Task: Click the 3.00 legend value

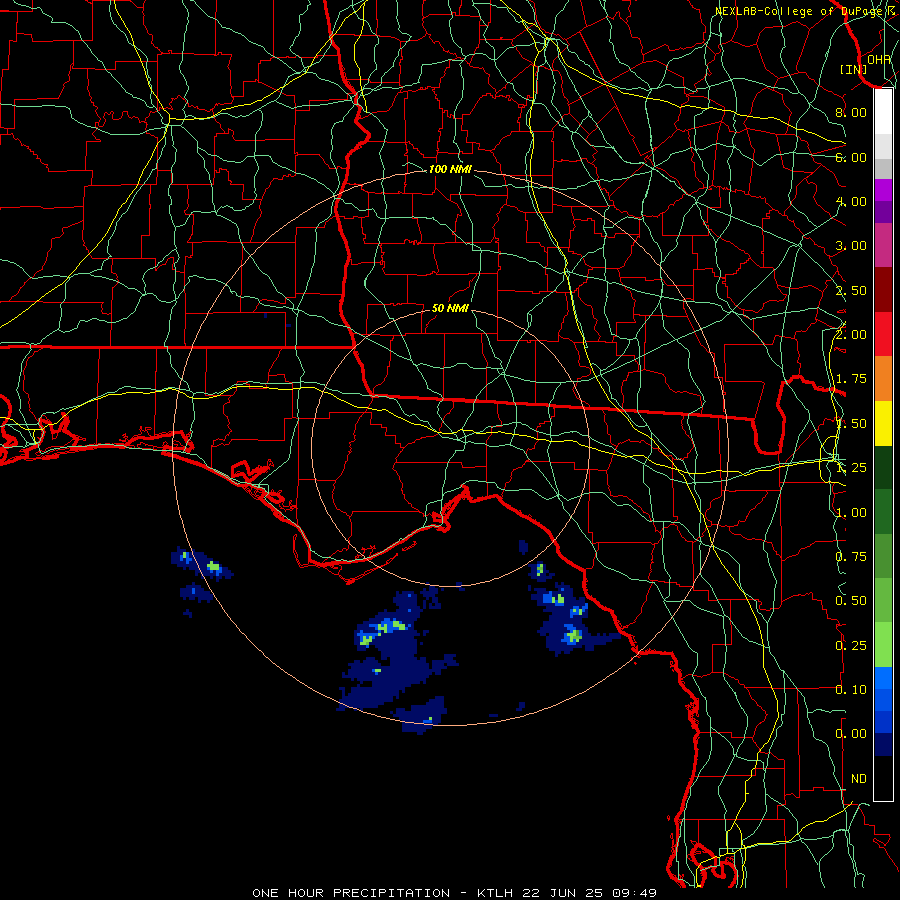Action: point(851,246)
